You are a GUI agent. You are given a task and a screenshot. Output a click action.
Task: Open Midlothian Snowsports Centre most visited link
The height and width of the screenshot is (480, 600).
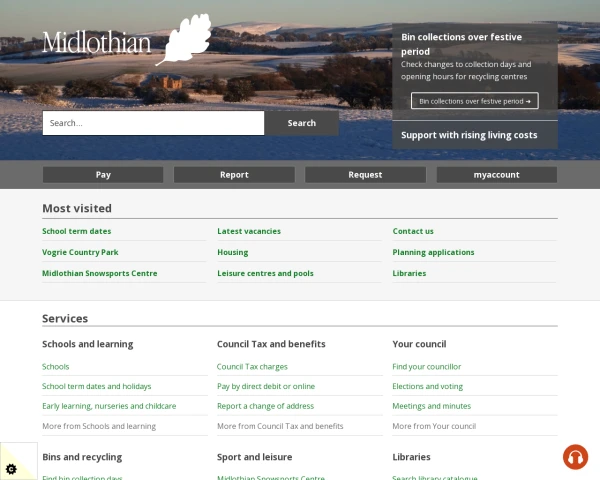pos(99,273)
